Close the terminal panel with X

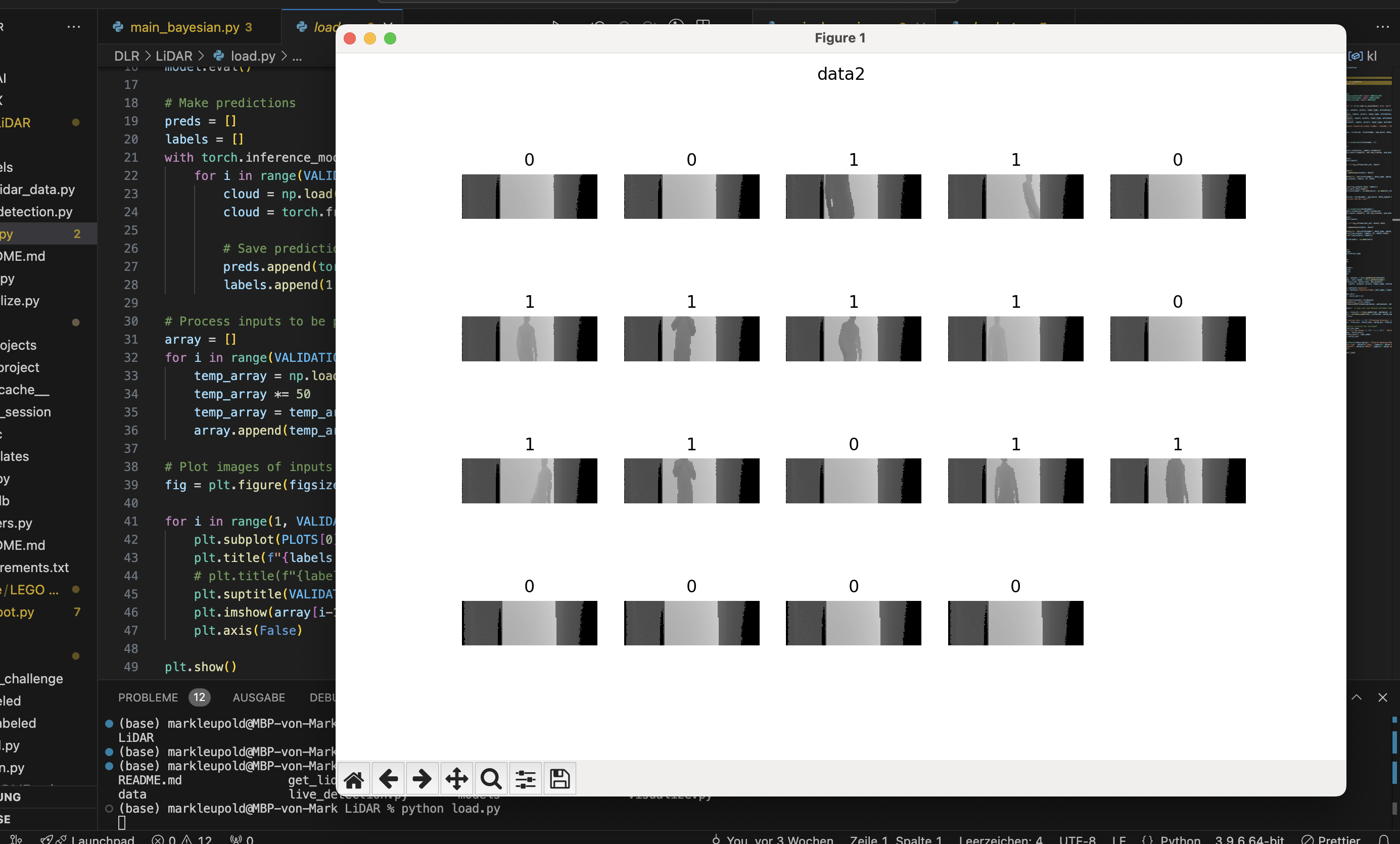pos(1382,697)
